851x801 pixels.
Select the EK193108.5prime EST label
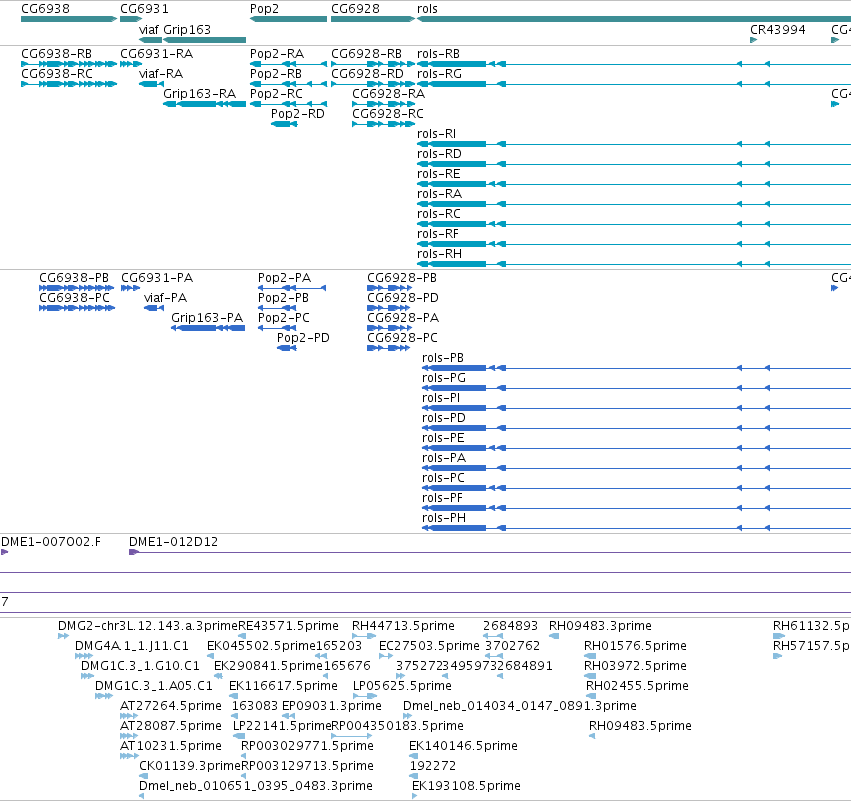466,786
